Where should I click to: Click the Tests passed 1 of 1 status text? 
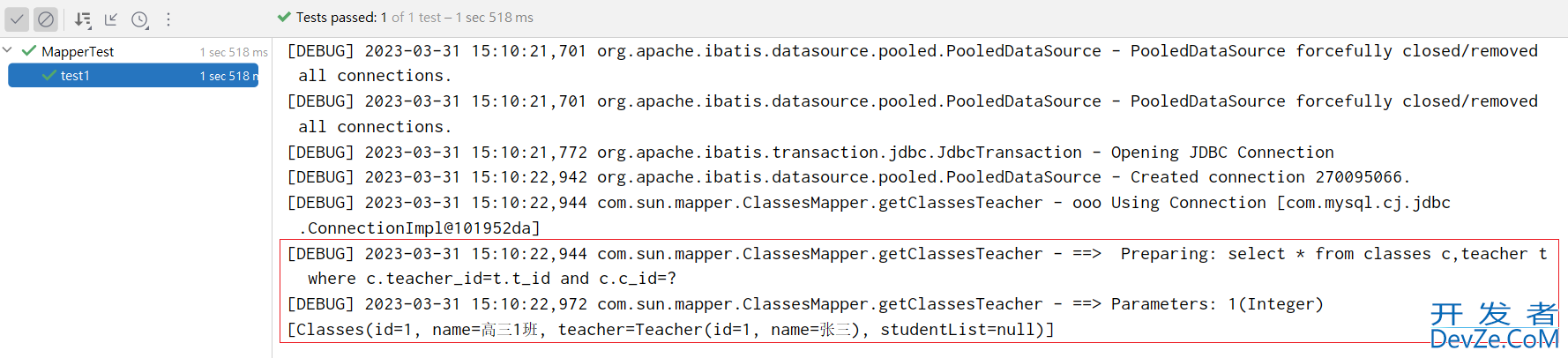[414, 18]
